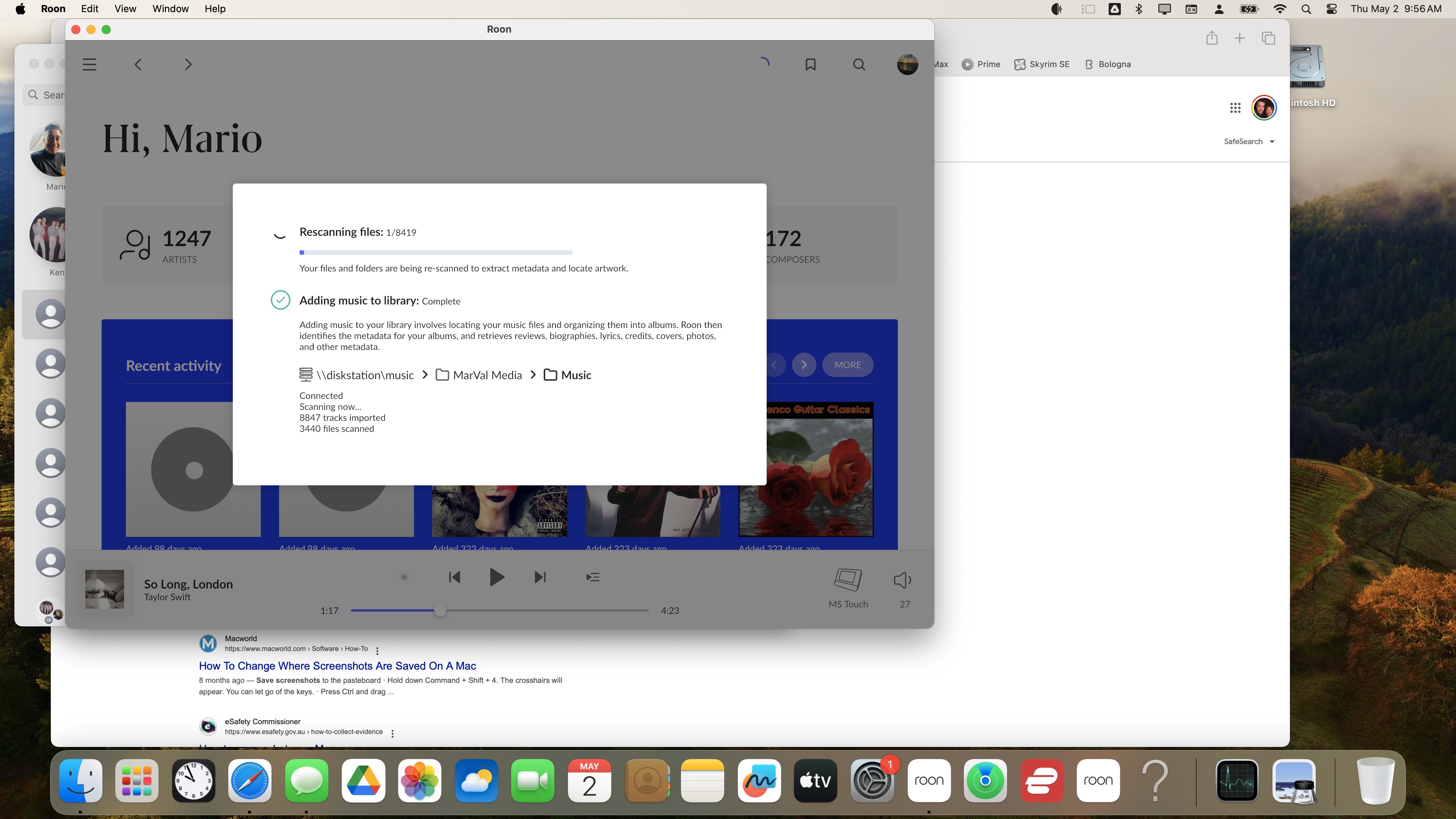Play the current track So Long, London
Image resolution: width=1456 pixels, height=819 pixels.
click(x=496, y=577)
